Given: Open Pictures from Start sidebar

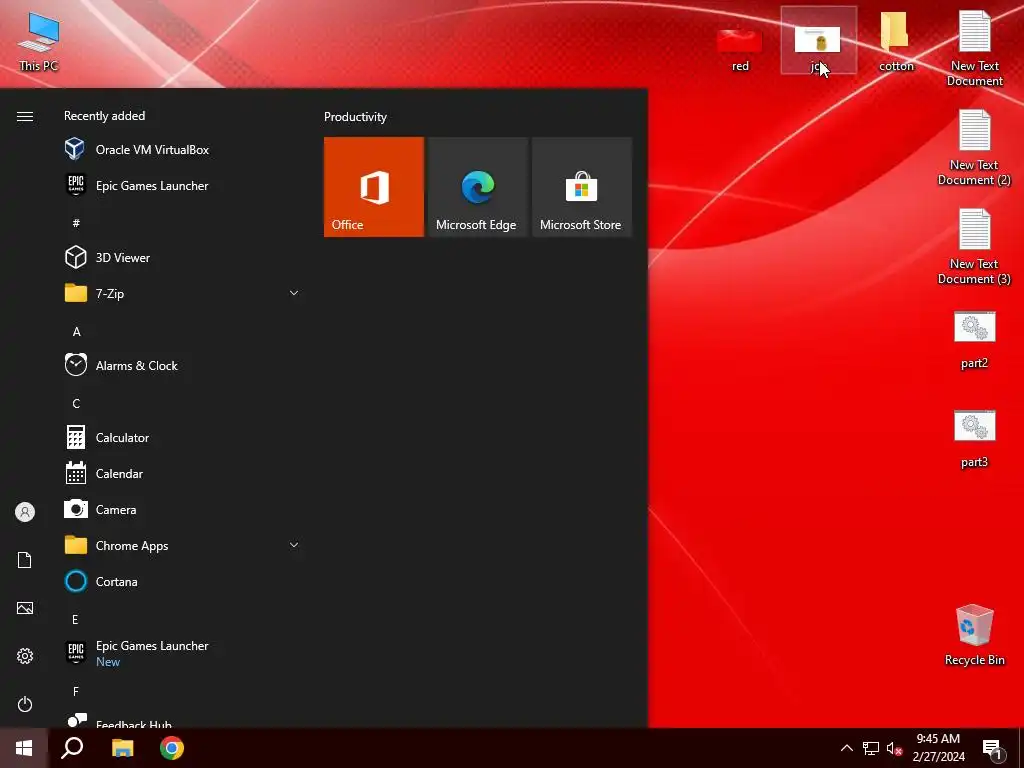Looking at the screenshot, I should point(25,608).
